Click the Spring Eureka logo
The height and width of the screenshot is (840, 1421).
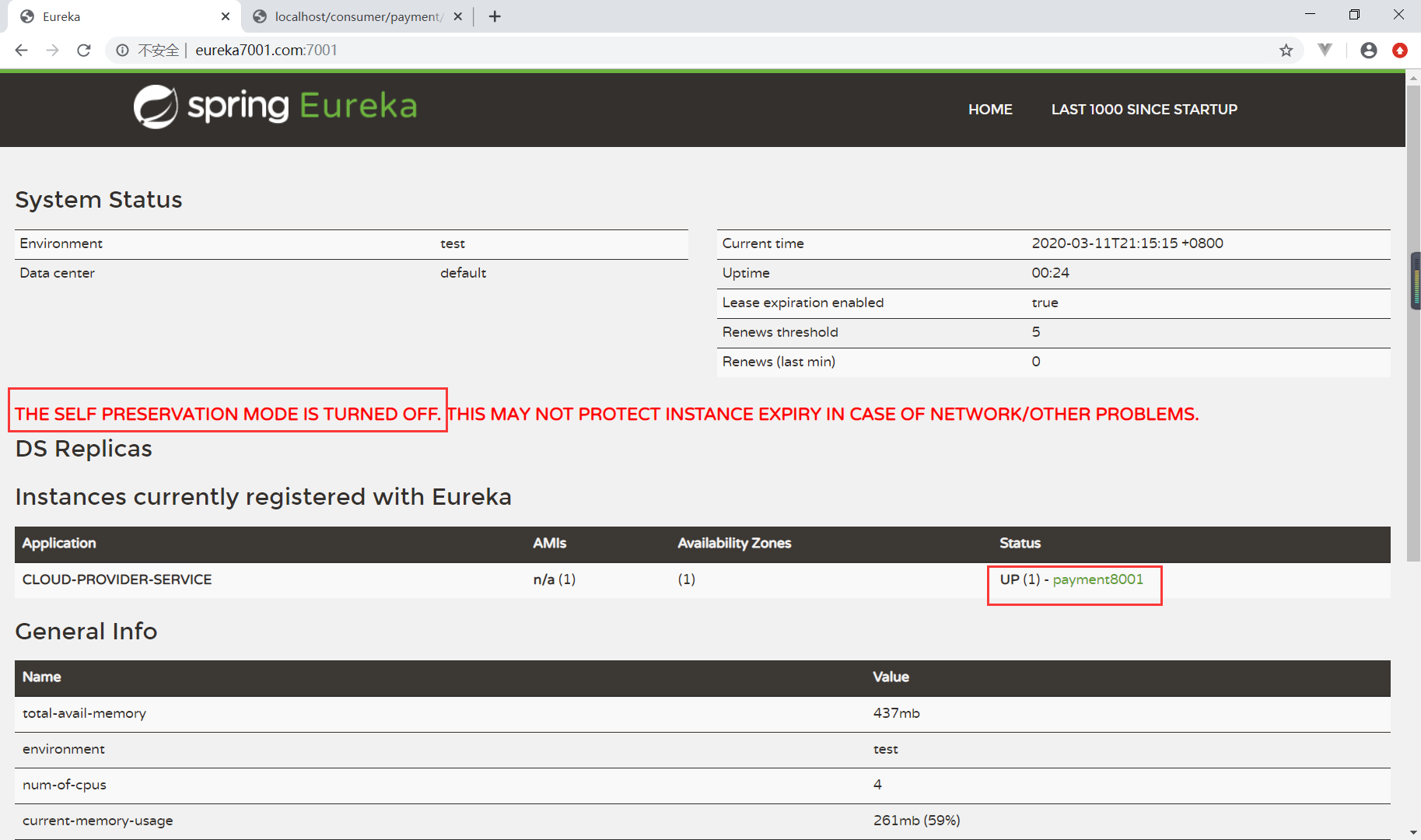coord(275,107)
